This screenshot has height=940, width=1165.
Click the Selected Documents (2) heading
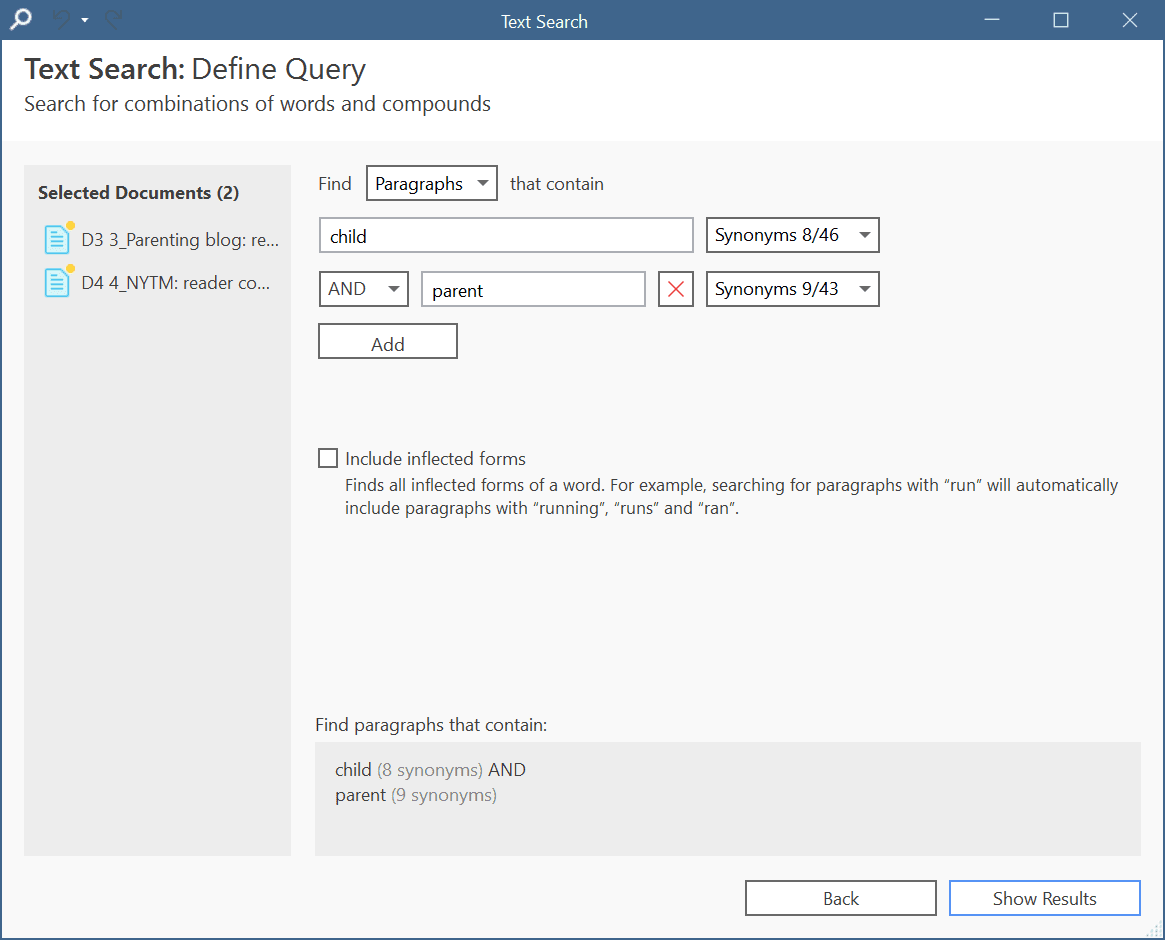138,192
